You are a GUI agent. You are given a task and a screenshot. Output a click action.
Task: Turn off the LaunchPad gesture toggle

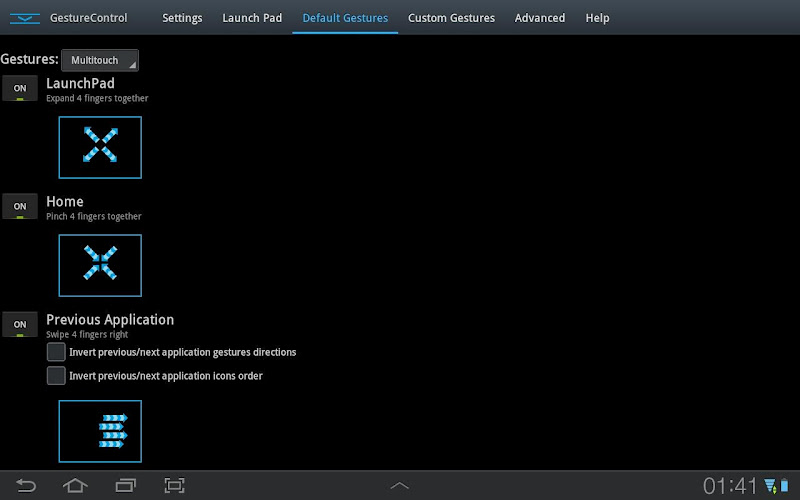tap(20, 88)
